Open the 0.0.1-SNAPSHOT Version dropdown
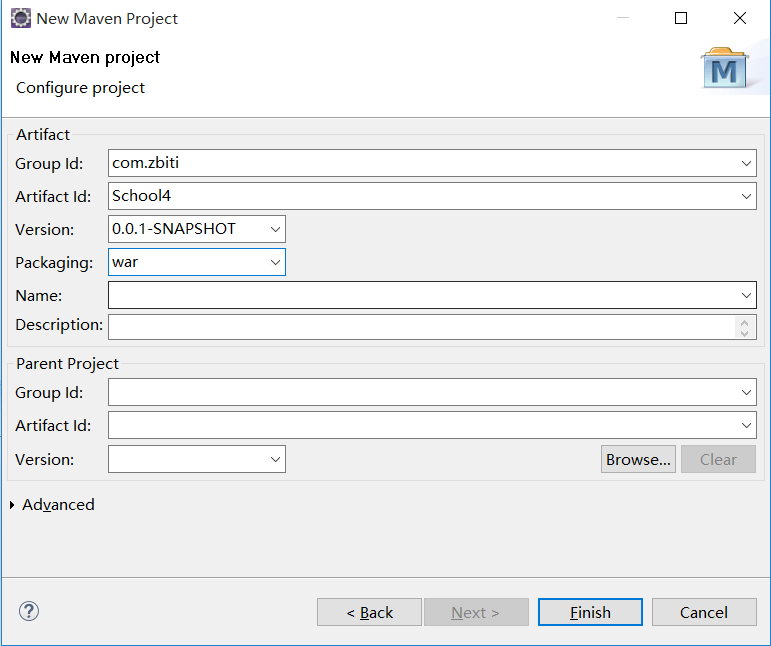This screenshot has height=646, width=771. [276, 229]
